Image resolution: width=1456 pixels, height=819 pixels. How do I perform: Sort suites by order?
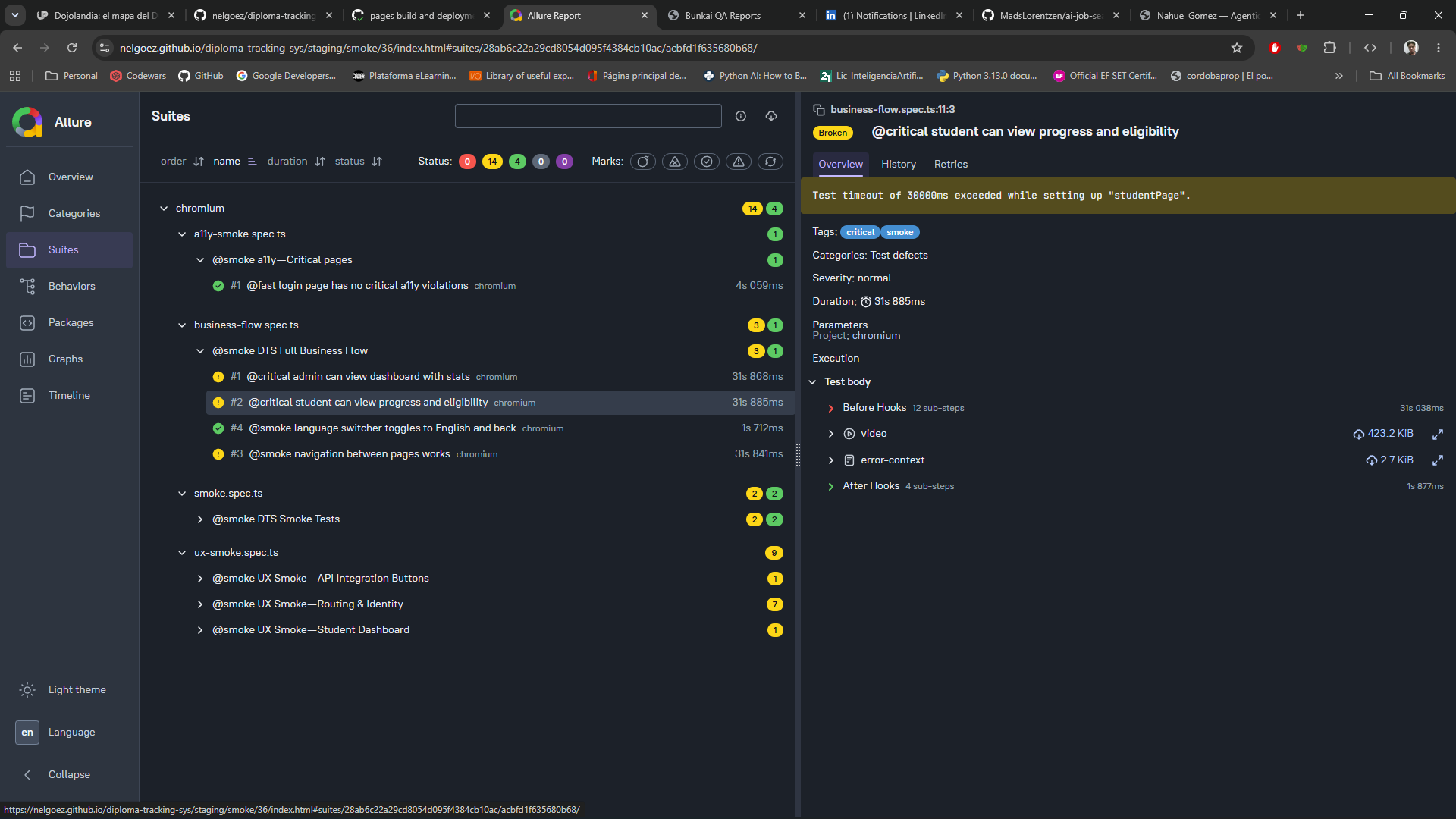(182, 162)
